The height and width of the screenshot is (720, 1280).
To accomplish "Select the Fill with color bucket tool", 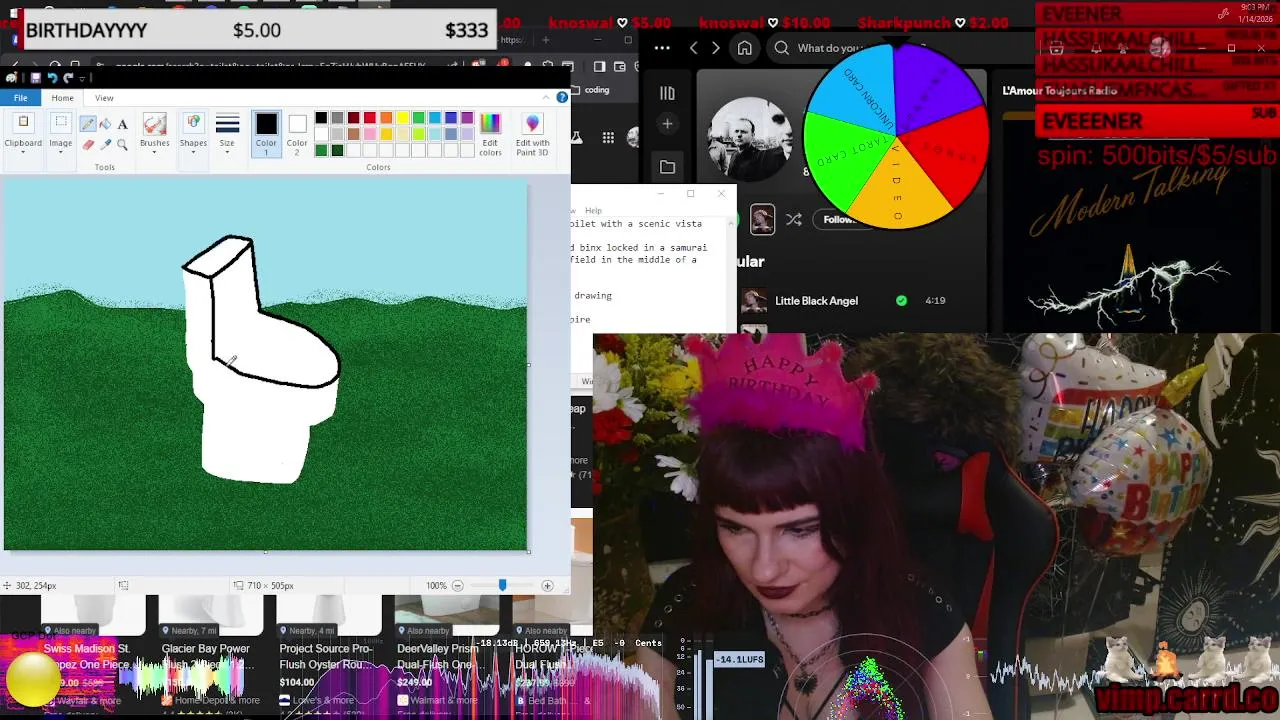I will point(105,124).
